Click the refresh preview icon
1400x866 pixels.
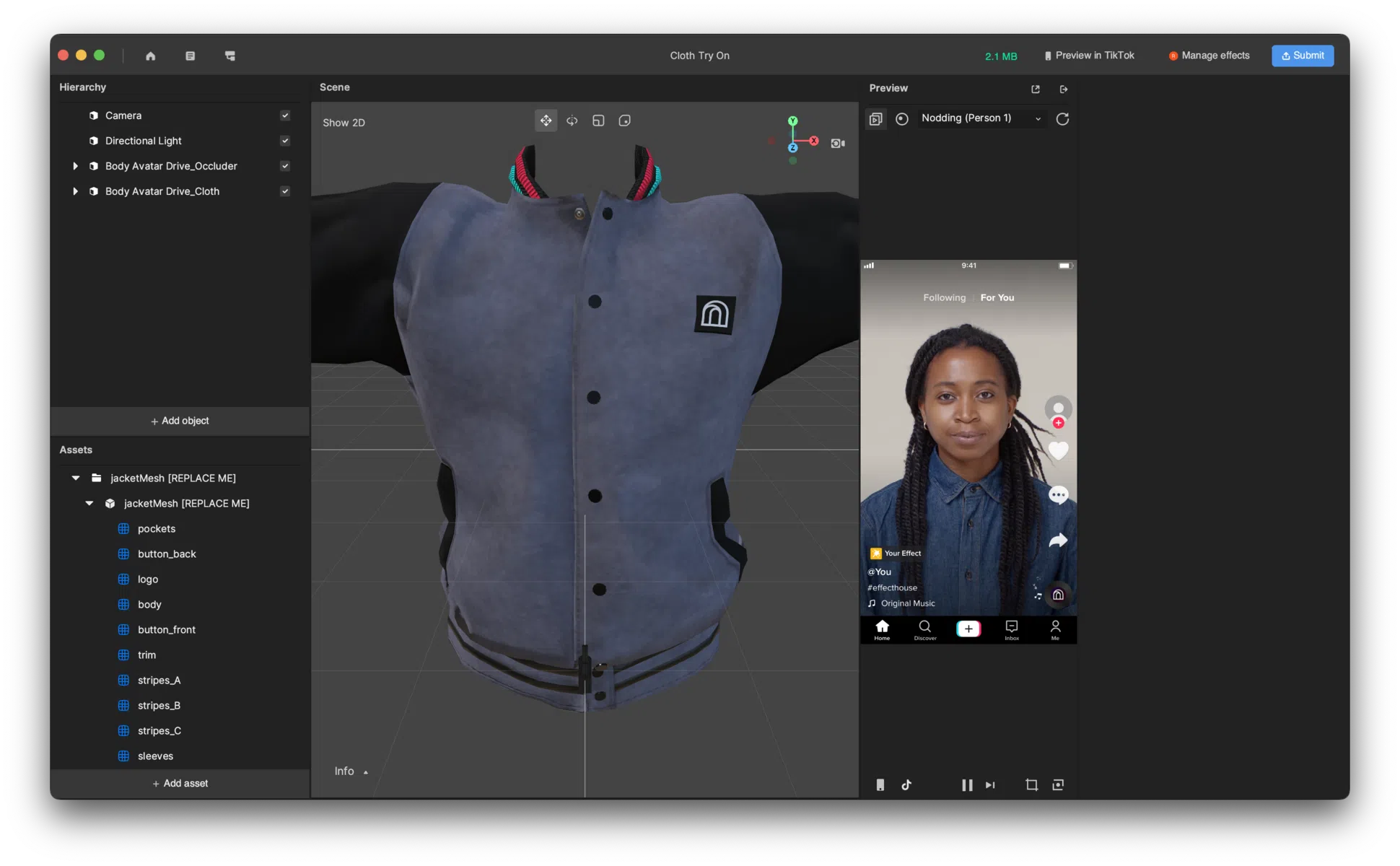(1062, 118)
